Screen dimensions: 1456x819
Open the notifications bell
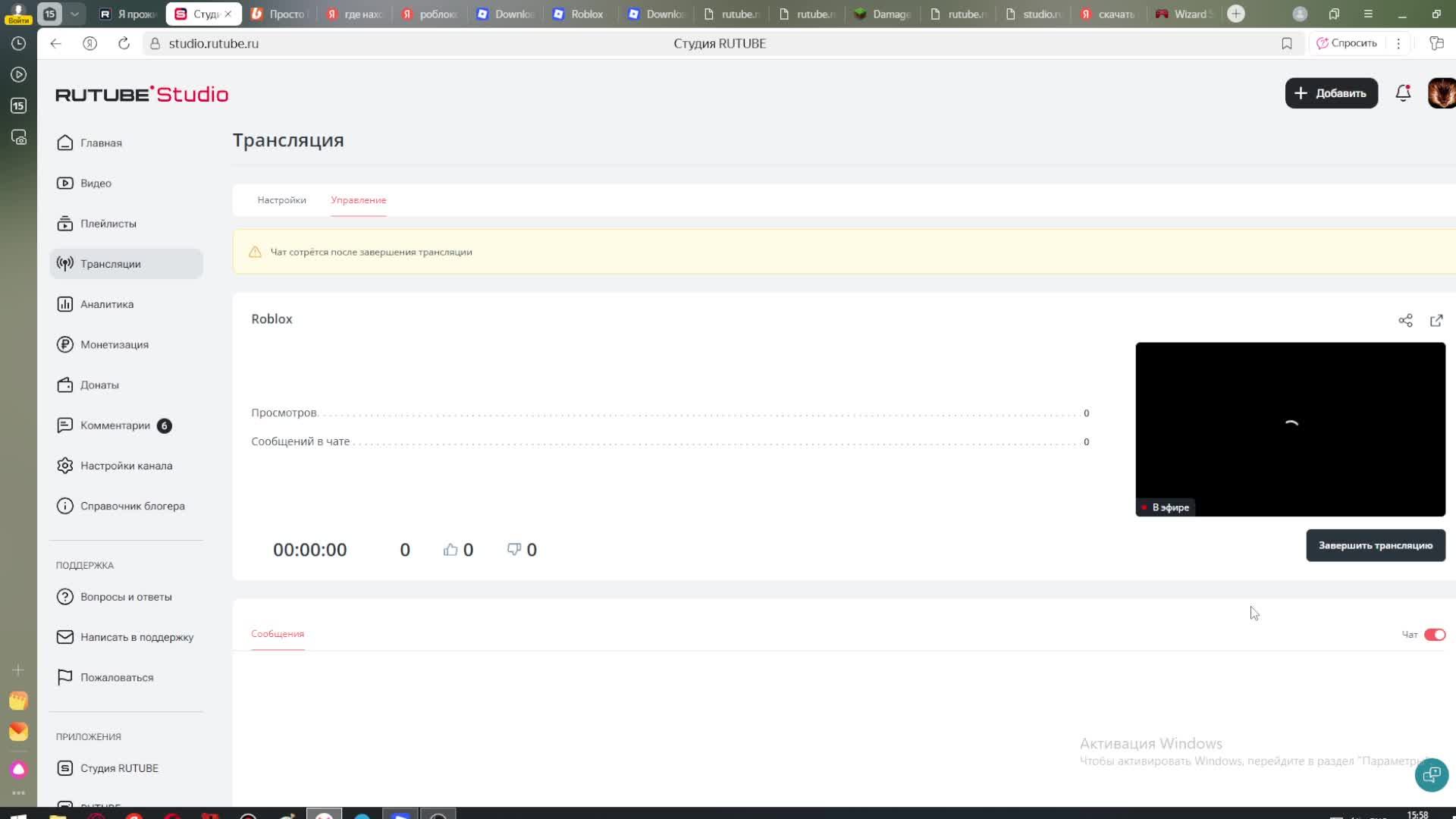1403,93
